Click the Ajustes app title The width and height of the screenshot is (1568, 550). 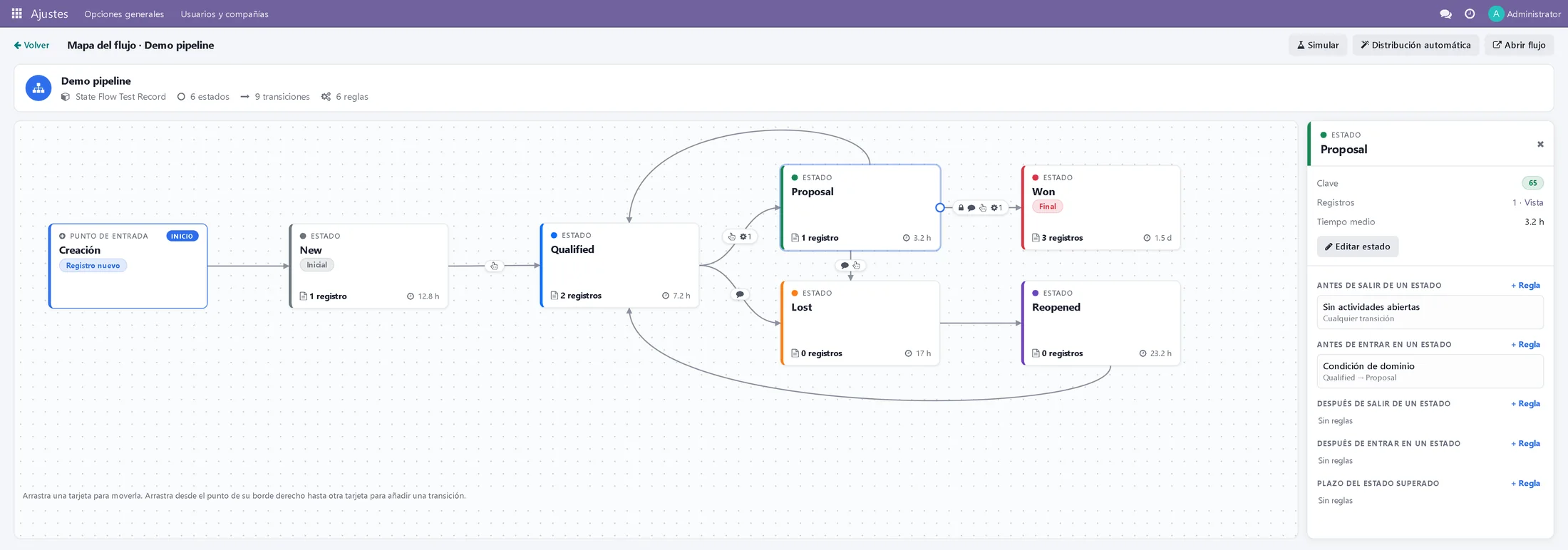click(x=49, y=14)
